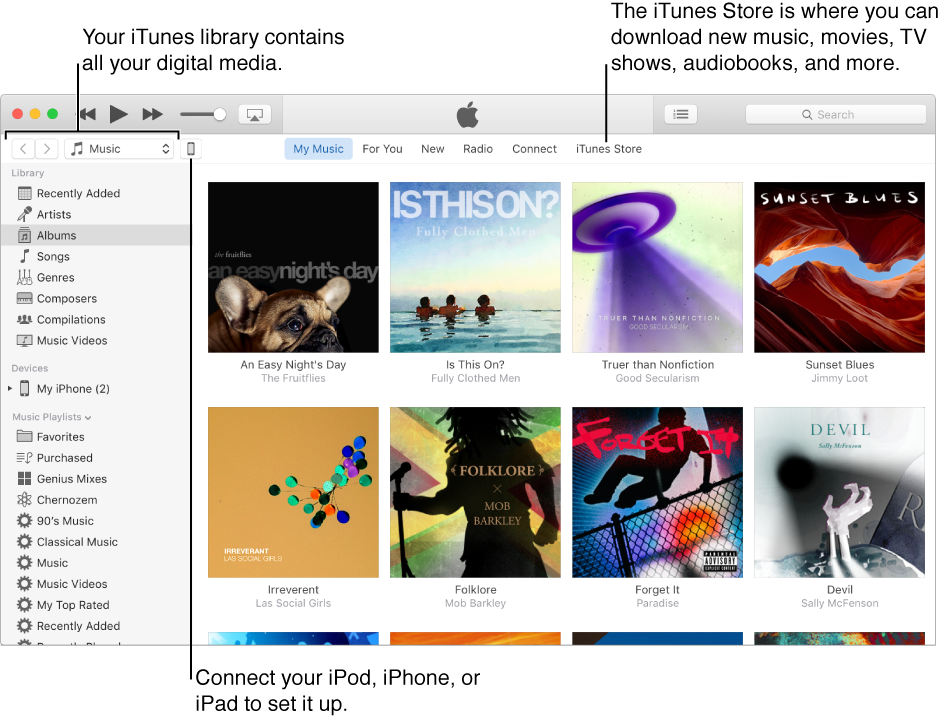Adjust the volume slider

200,114
